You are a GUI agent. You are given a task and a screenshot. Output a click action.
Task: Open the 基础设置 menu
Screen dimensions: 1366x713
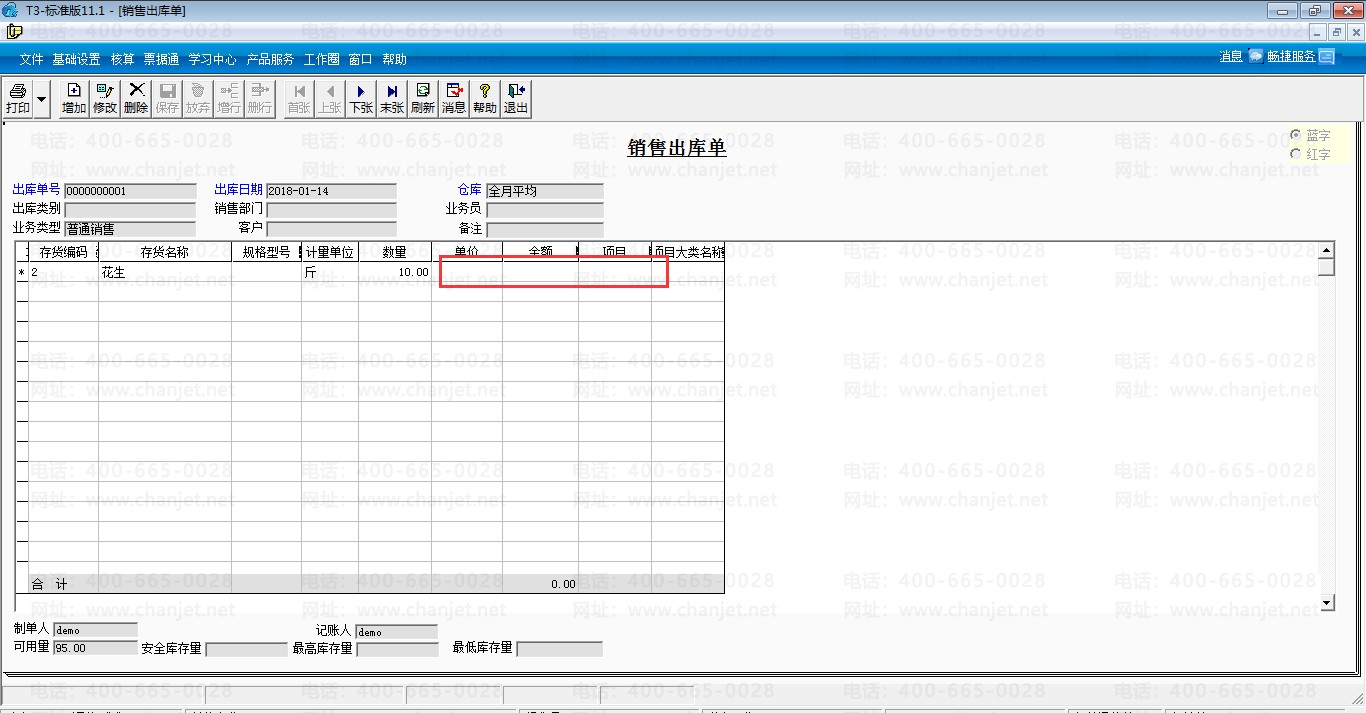(77, 59)
